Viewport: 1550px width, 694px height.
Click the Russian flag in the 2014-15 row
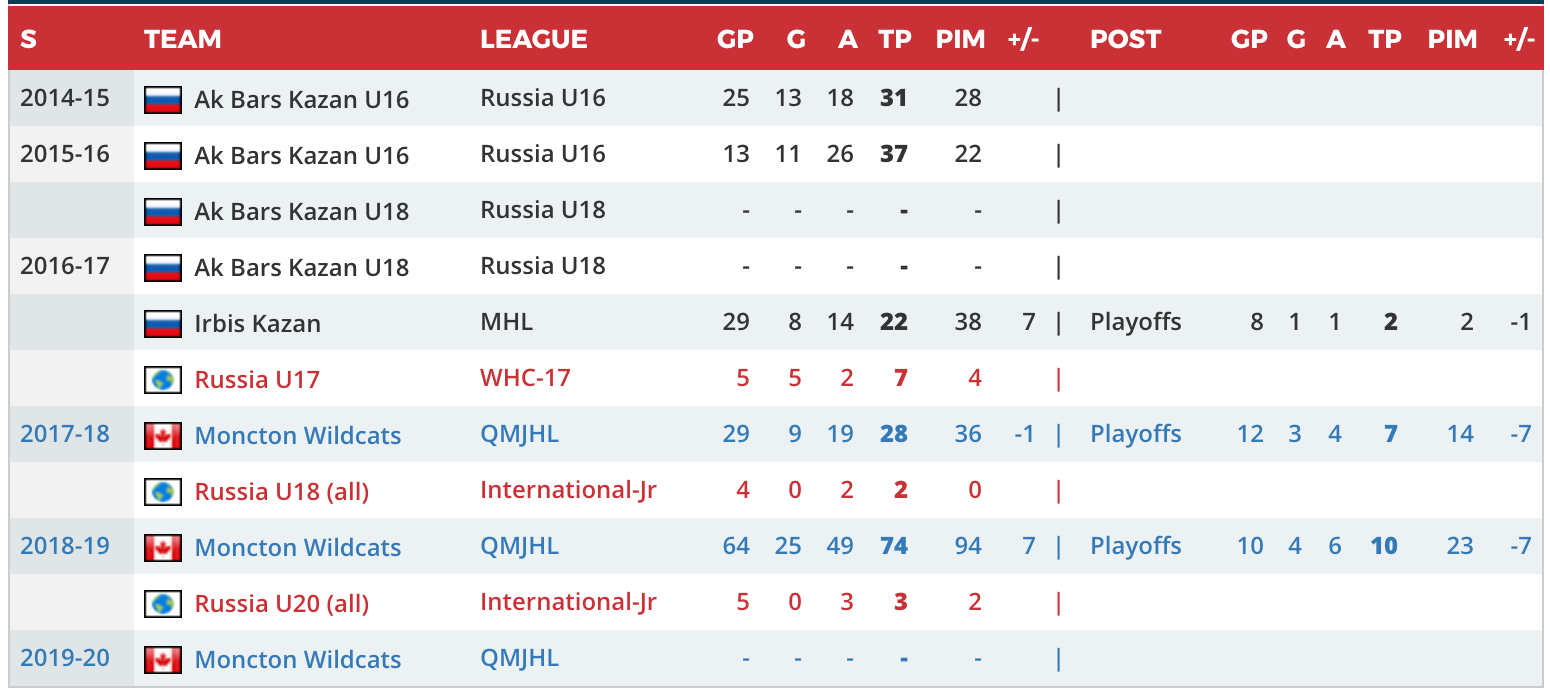click(162, 99)
